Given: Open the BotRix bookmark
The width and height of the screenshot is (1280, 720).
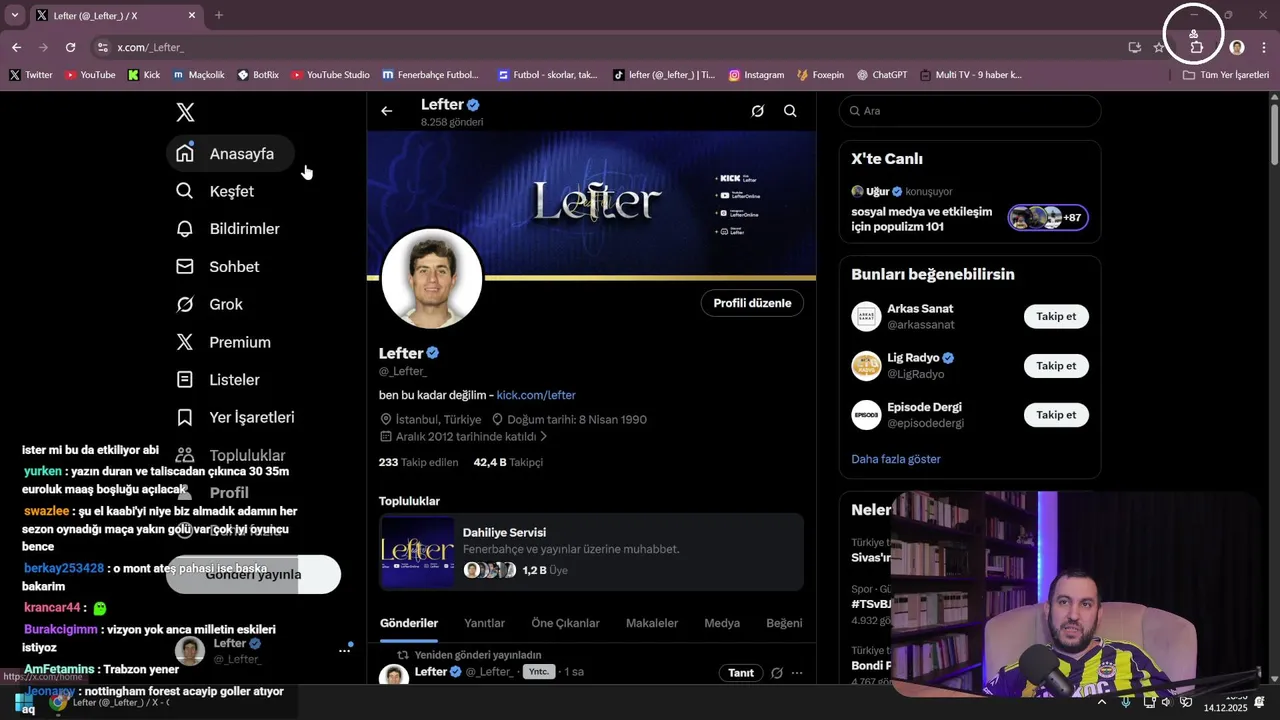Looking at the screenshot, I should point(258,75).
